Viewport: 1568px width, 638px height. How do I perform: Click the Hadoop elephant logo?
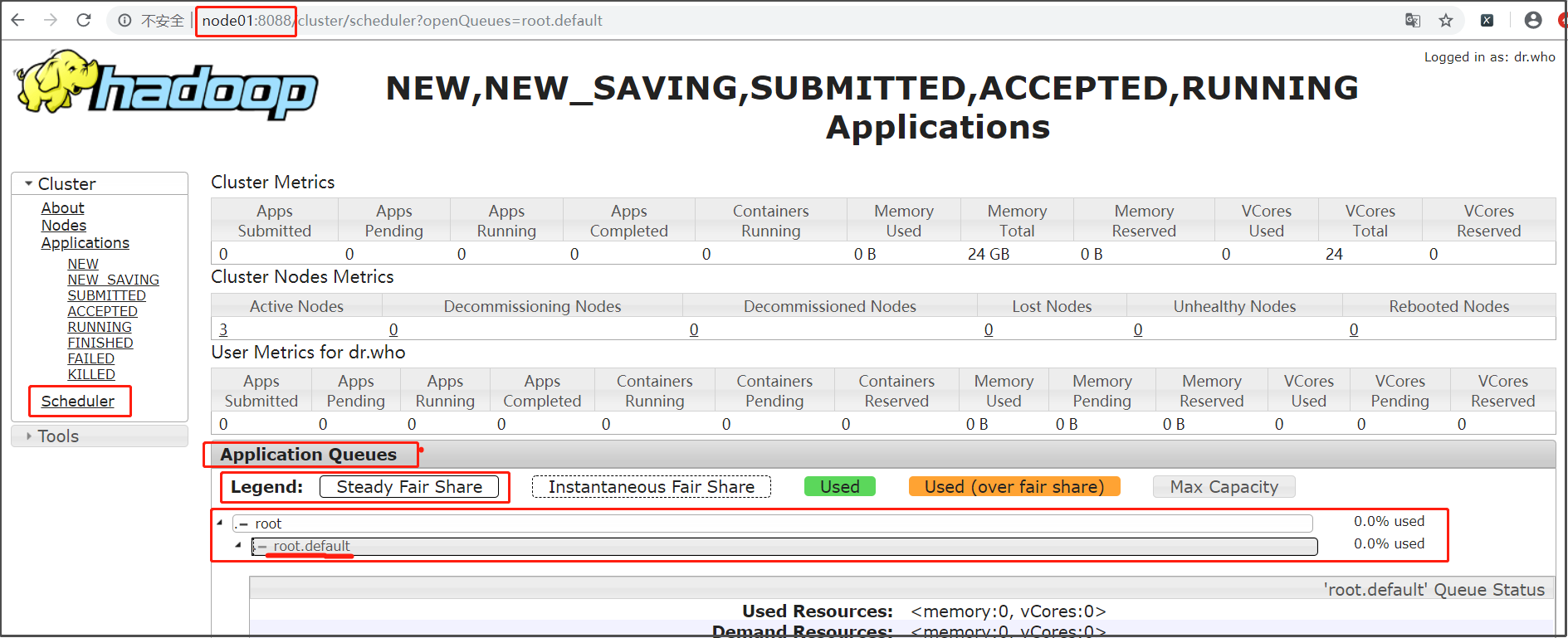[166, 85]
